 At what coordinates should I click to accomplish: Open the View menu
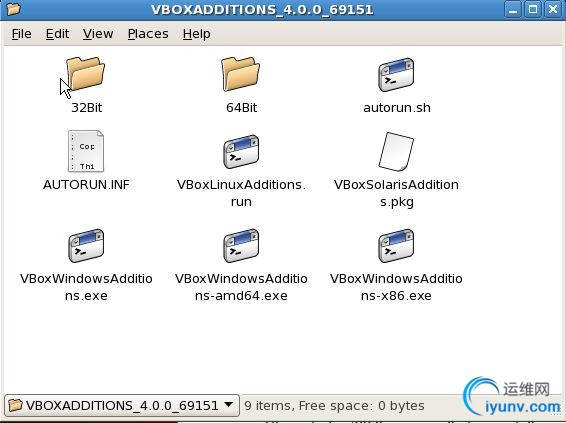[x=98, y=34]
